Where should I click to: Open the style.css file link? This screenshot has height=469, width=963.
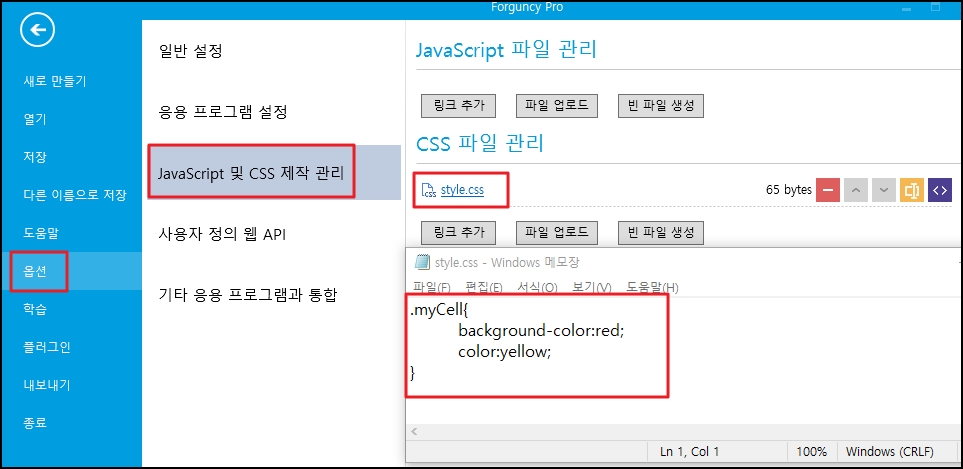point(462,190)
